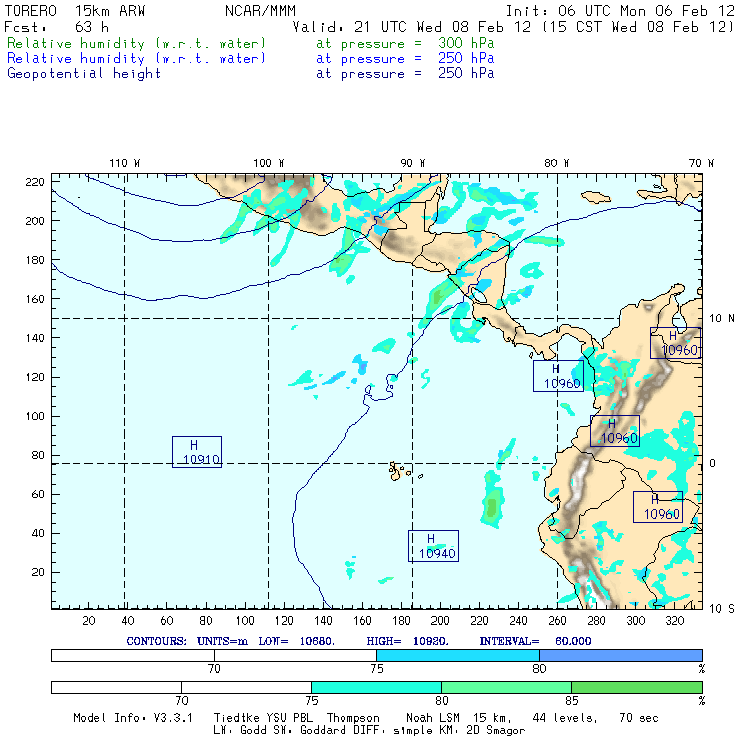Click the green '300 hPa' pressure value

pos(466,43)
